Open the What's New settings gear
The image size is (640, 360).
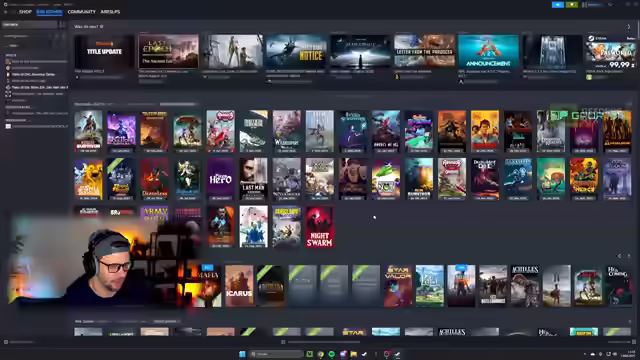coord(102,27)
